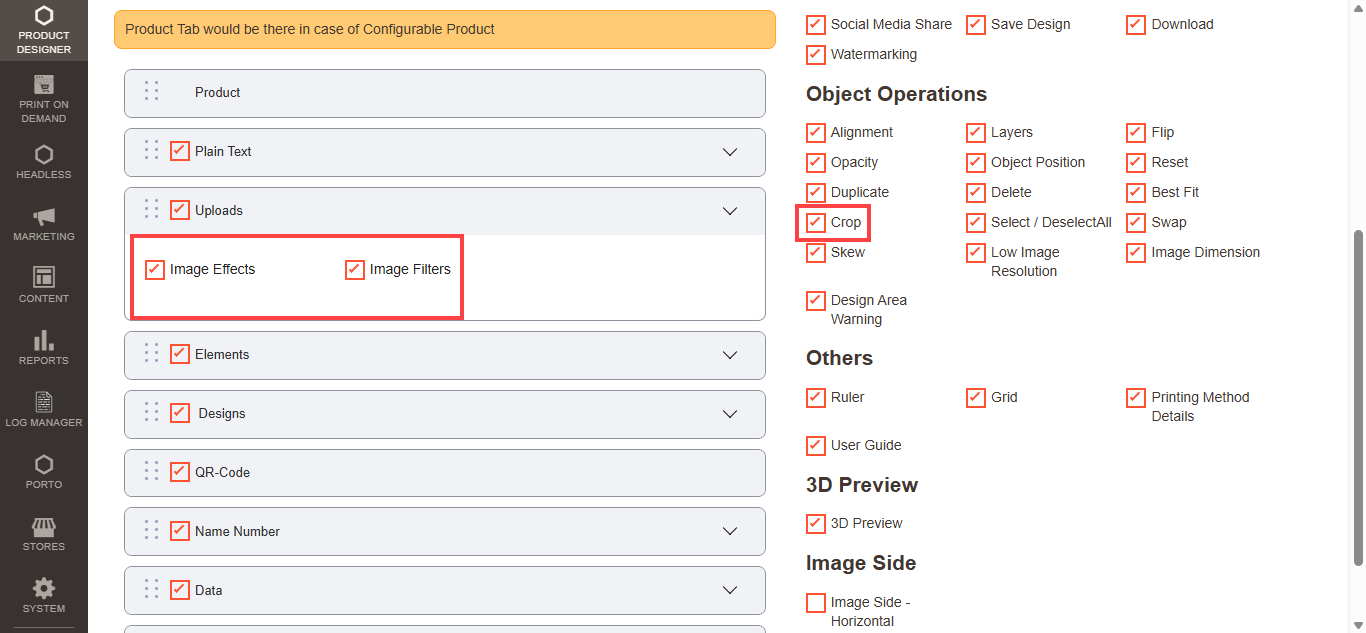The height and width of the screenshot is (633, 1366).
Task: Open the Stores storefront icon
Action: click(44, 527)
